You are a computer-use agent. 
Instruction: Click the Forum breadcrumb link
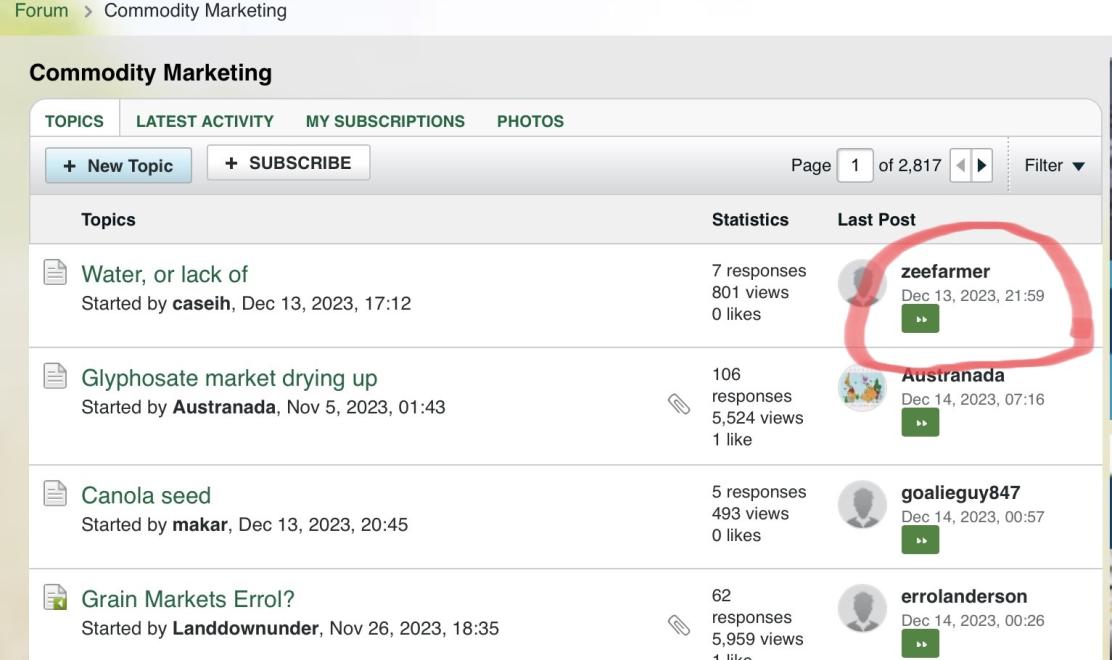41,11
